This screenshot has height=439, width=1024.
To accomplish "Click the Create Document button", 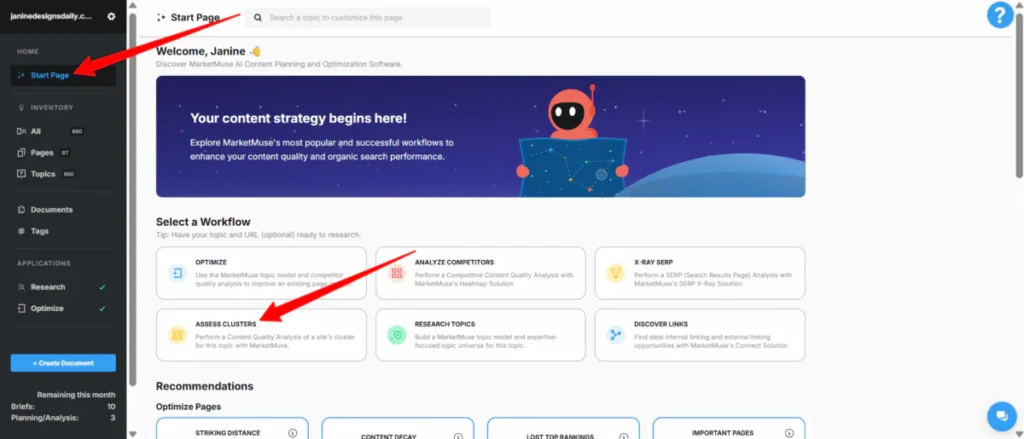I will click(63, 363).
